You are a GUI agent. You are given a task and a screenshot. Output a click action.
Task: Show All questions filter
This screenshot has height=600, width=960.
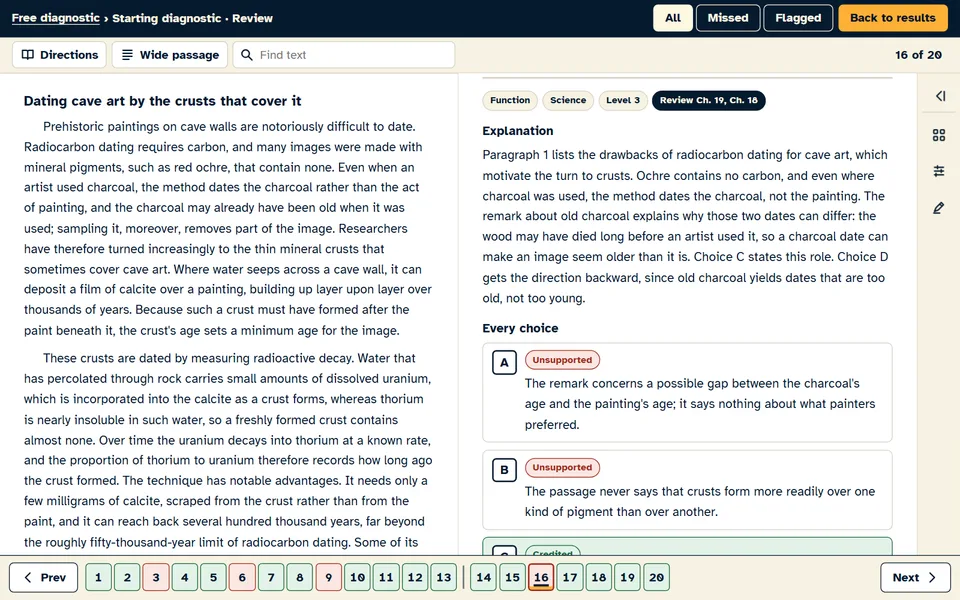(673, 18)
